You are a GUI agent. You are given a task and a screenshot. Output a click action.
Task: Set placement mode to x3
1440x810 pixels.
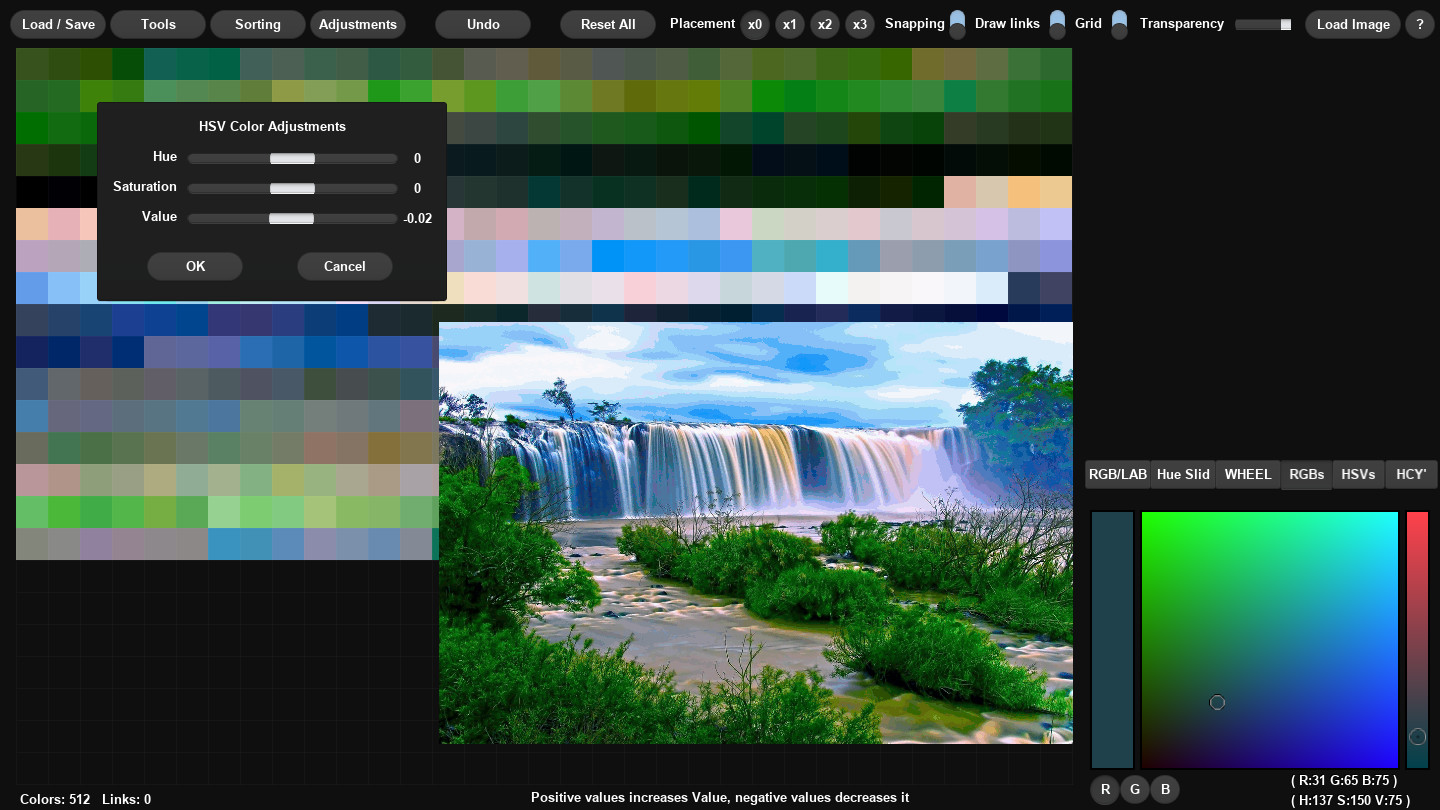tap(860, 24)
